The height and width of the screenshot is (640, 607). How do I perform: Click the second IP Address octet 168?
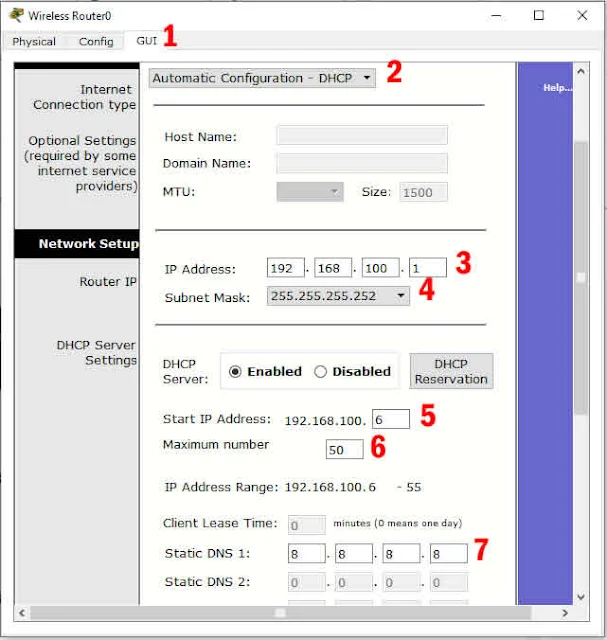333,268
